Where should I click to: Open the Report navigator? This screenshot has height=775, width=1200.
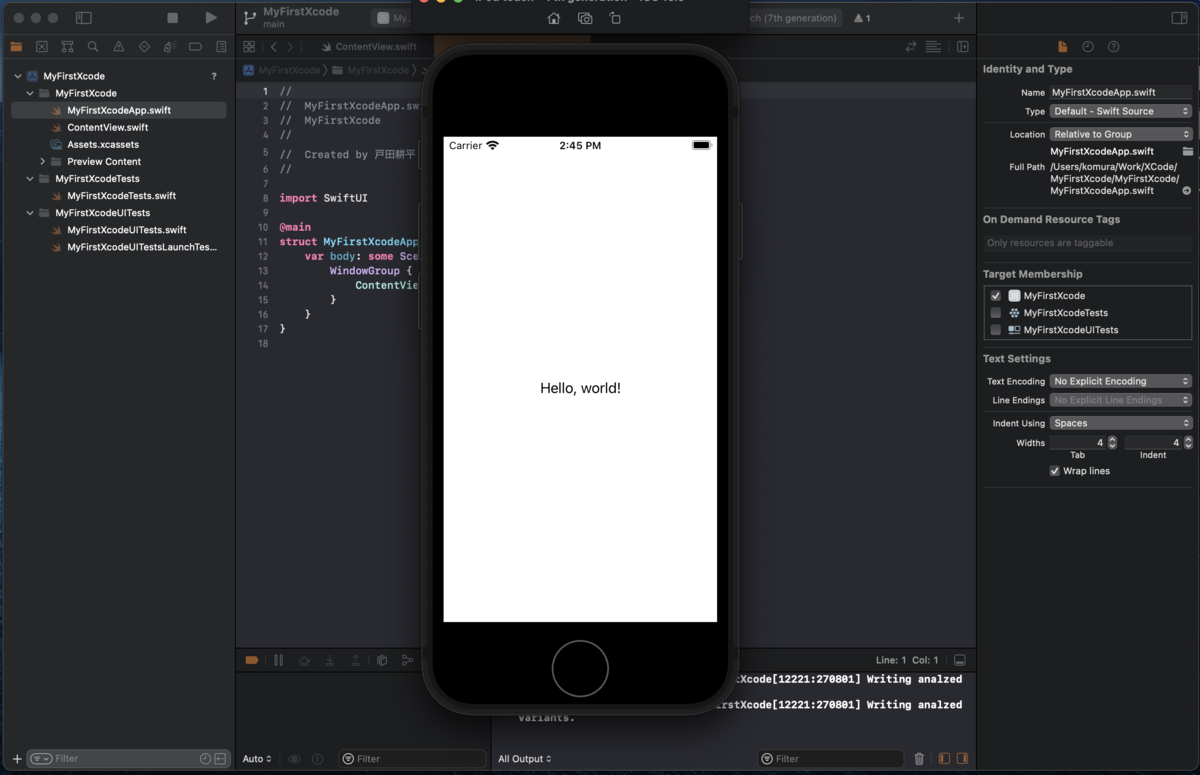pyautogui.click(x=221, y=46)
